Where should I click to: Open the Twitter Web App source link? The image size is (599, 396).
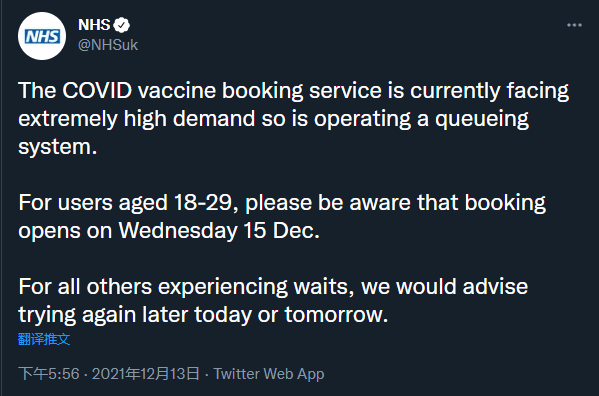[269, 373]
